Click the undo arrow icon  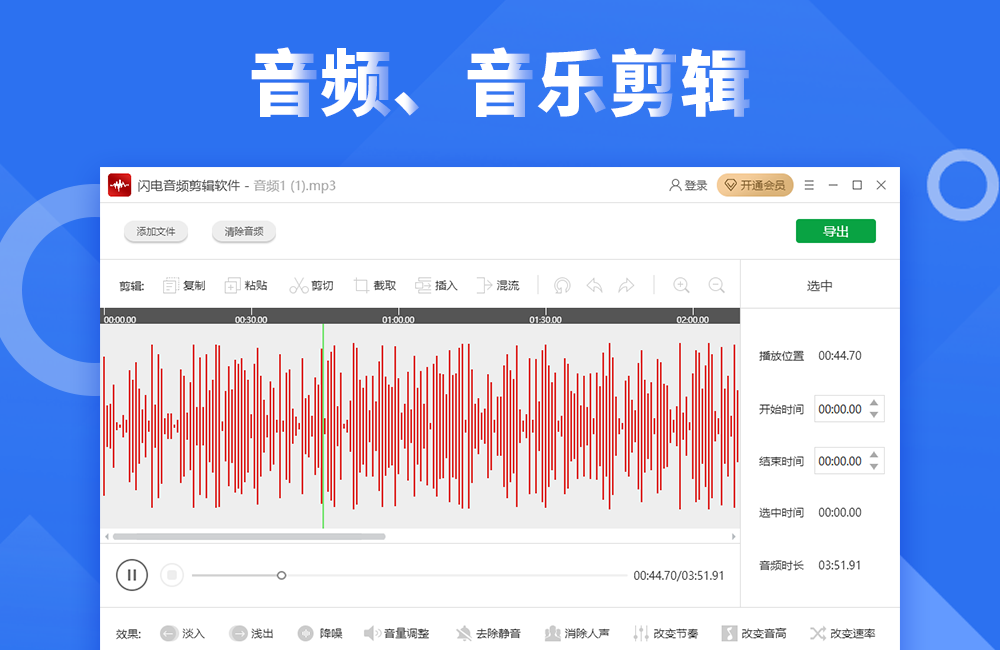tap(594, 286)
